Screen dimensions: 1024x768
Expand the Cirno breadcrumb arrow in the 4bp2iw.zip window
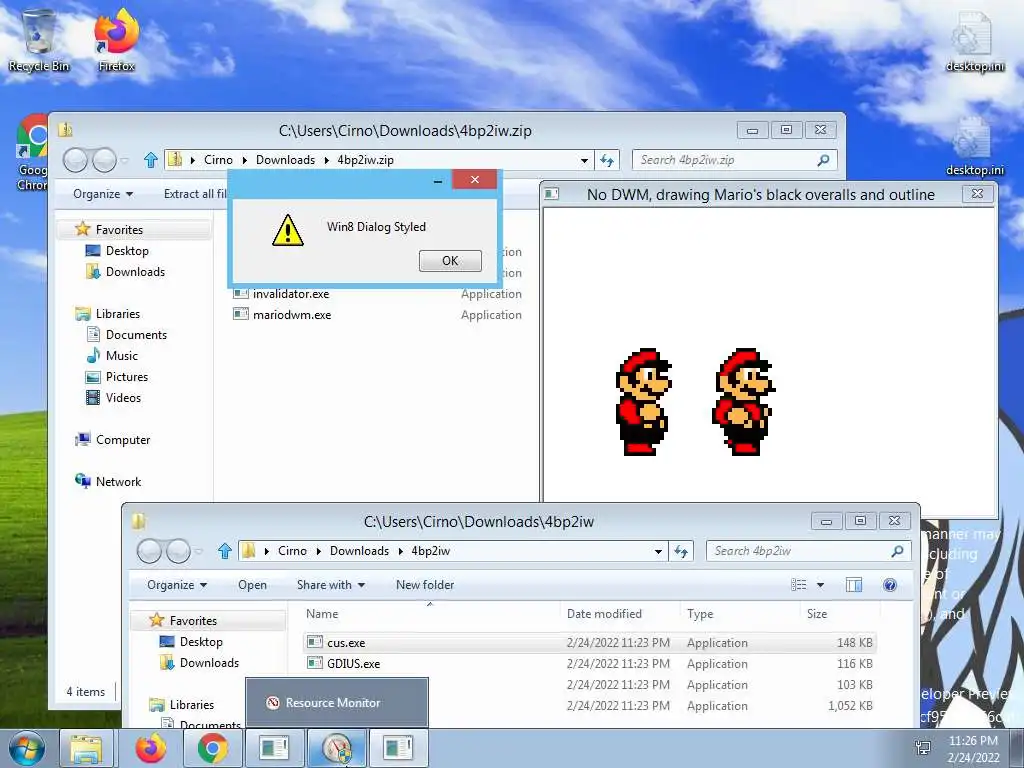point(244,160)
